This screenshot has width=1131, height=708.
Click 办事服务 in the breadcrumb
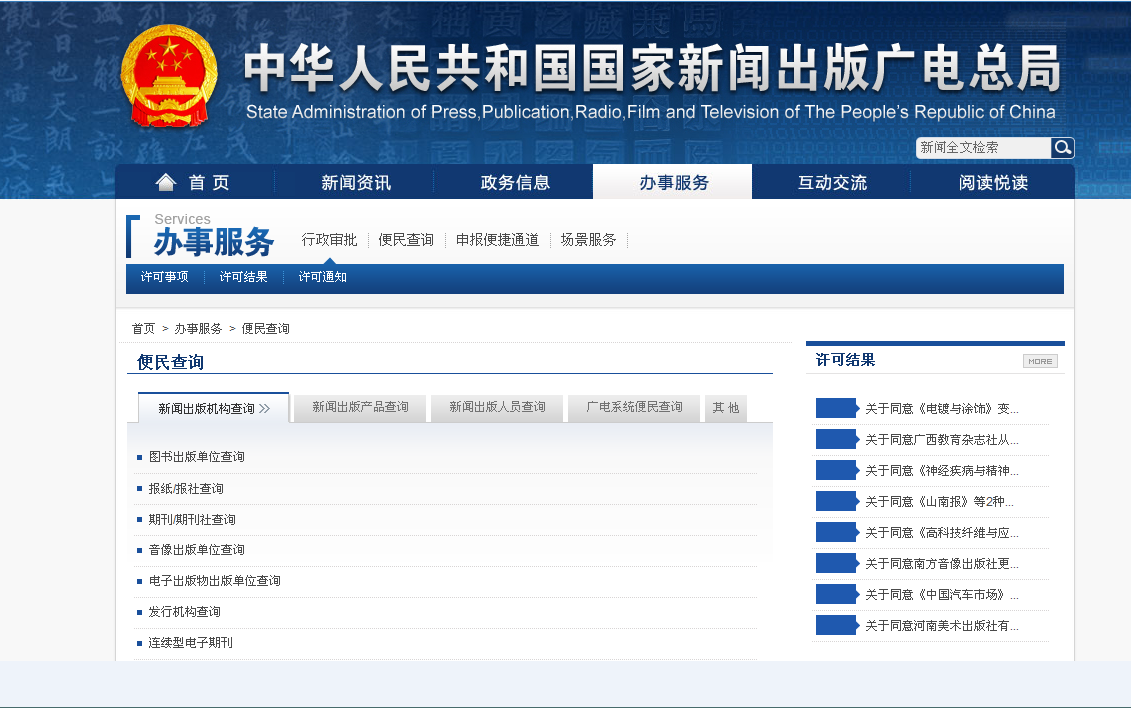[198, 329]
